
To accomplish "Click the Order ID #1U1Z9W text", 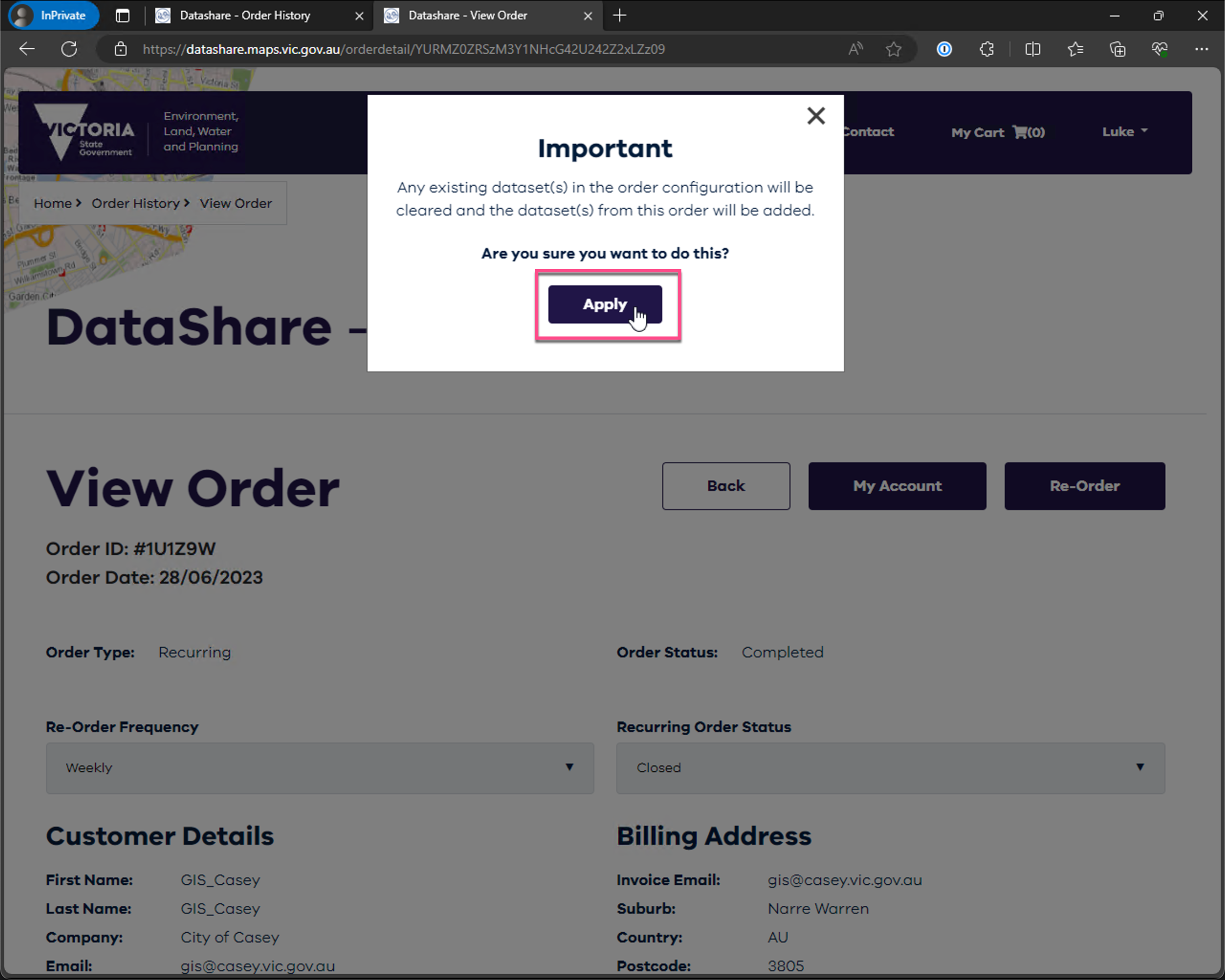I will click(131, 549).
